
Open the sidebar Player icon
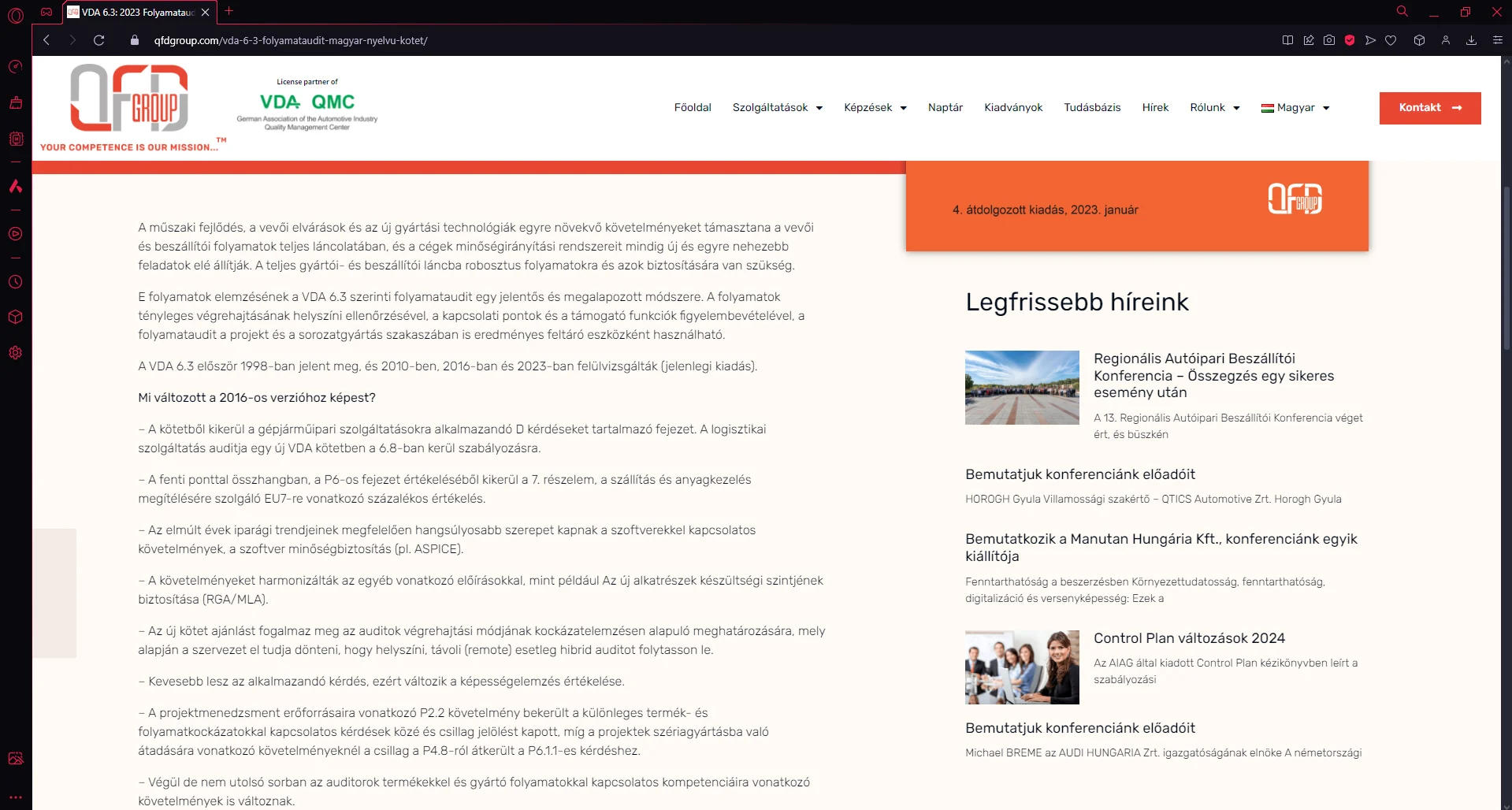[x=16, y=234]
